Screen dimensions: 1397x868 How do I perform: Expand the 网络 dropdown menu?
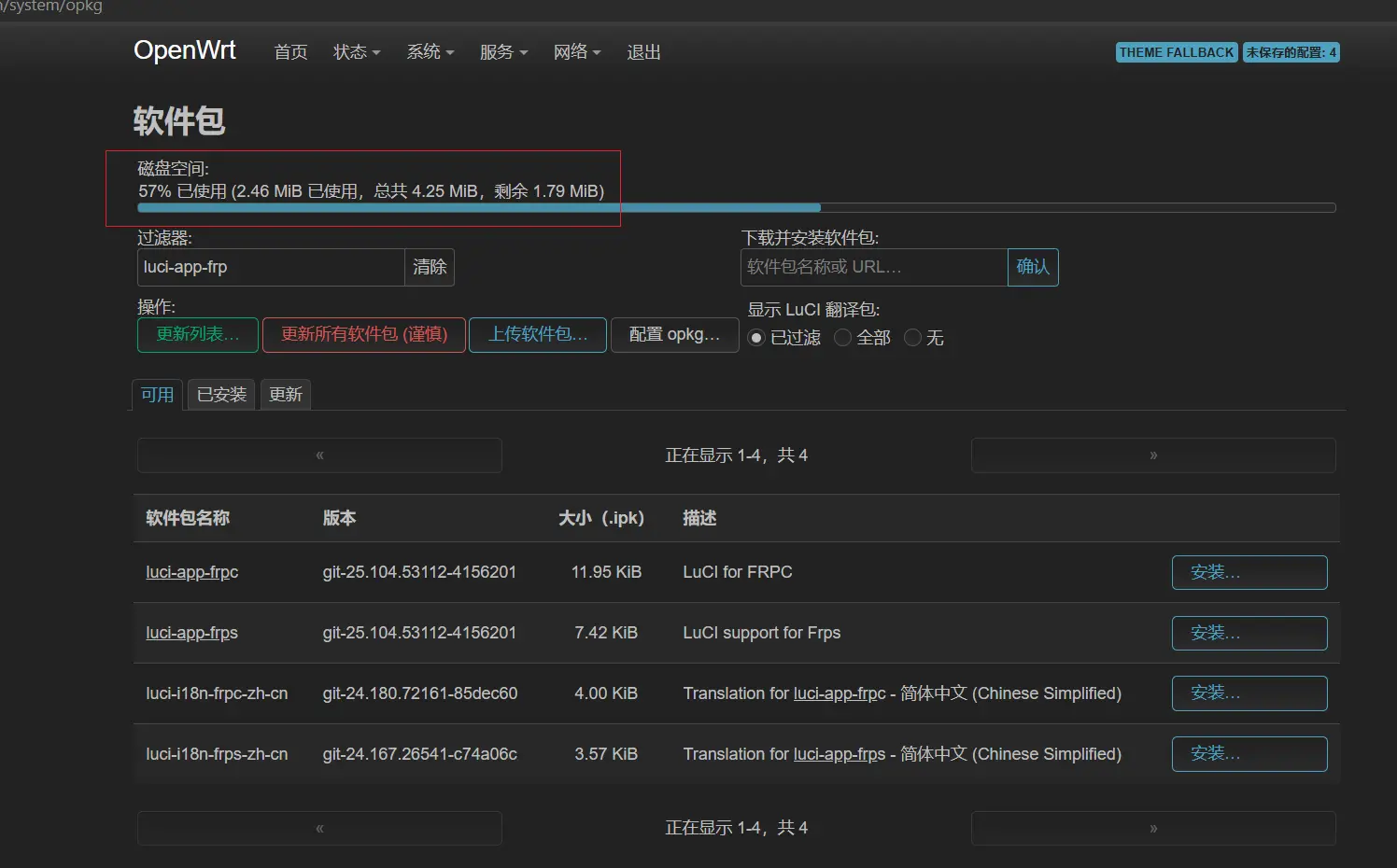[576, 52]
